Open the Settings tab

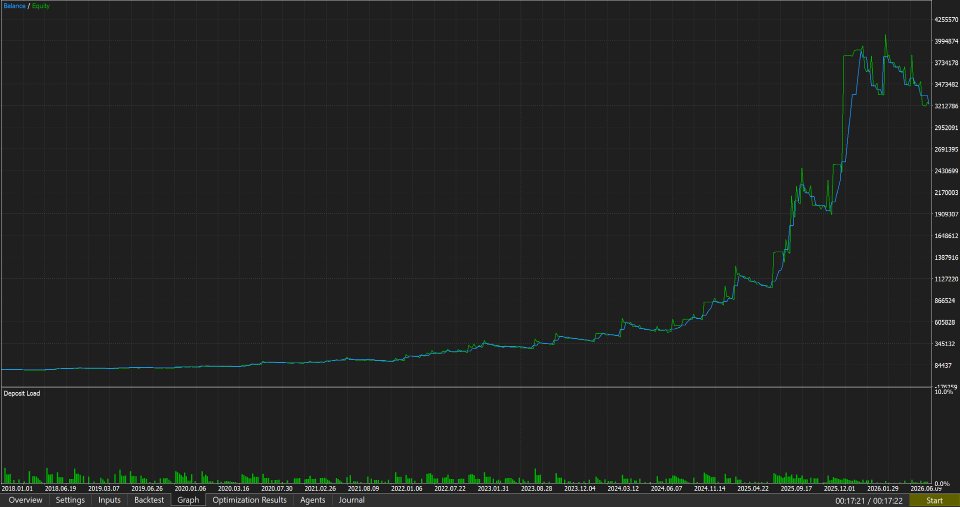(70, 500)
